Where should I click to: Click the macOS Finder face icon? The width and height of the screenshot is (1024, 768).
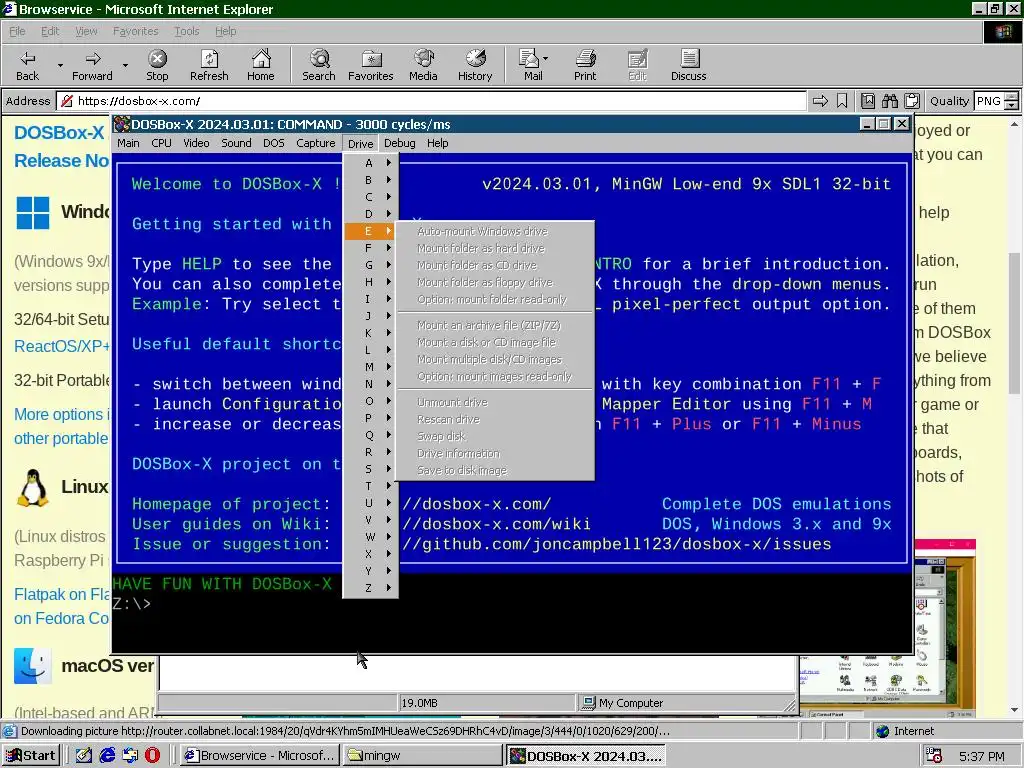point(33,665)
